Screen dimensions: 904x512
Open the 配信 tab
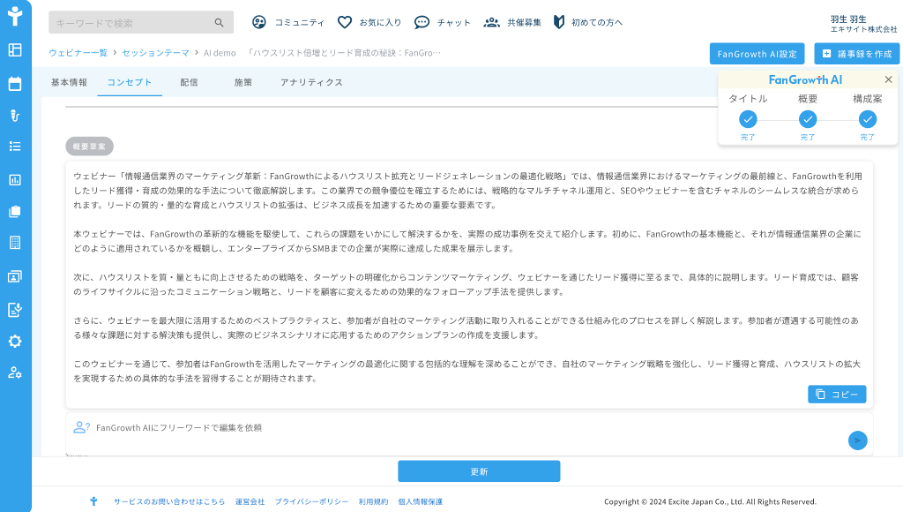click(x=189, y=82)
